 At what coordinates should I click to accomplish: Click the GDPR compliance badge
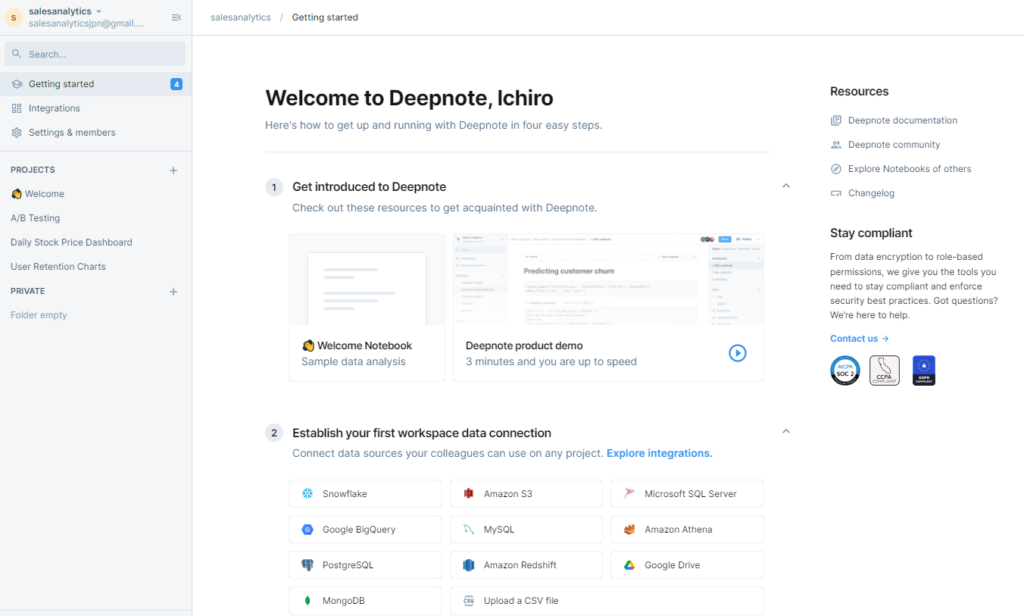tap(923, 370)
